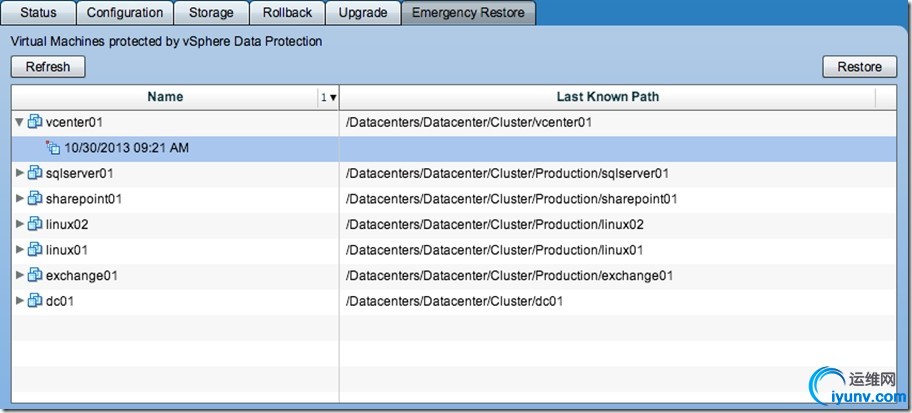Click the Last Known Path column header

608,97
